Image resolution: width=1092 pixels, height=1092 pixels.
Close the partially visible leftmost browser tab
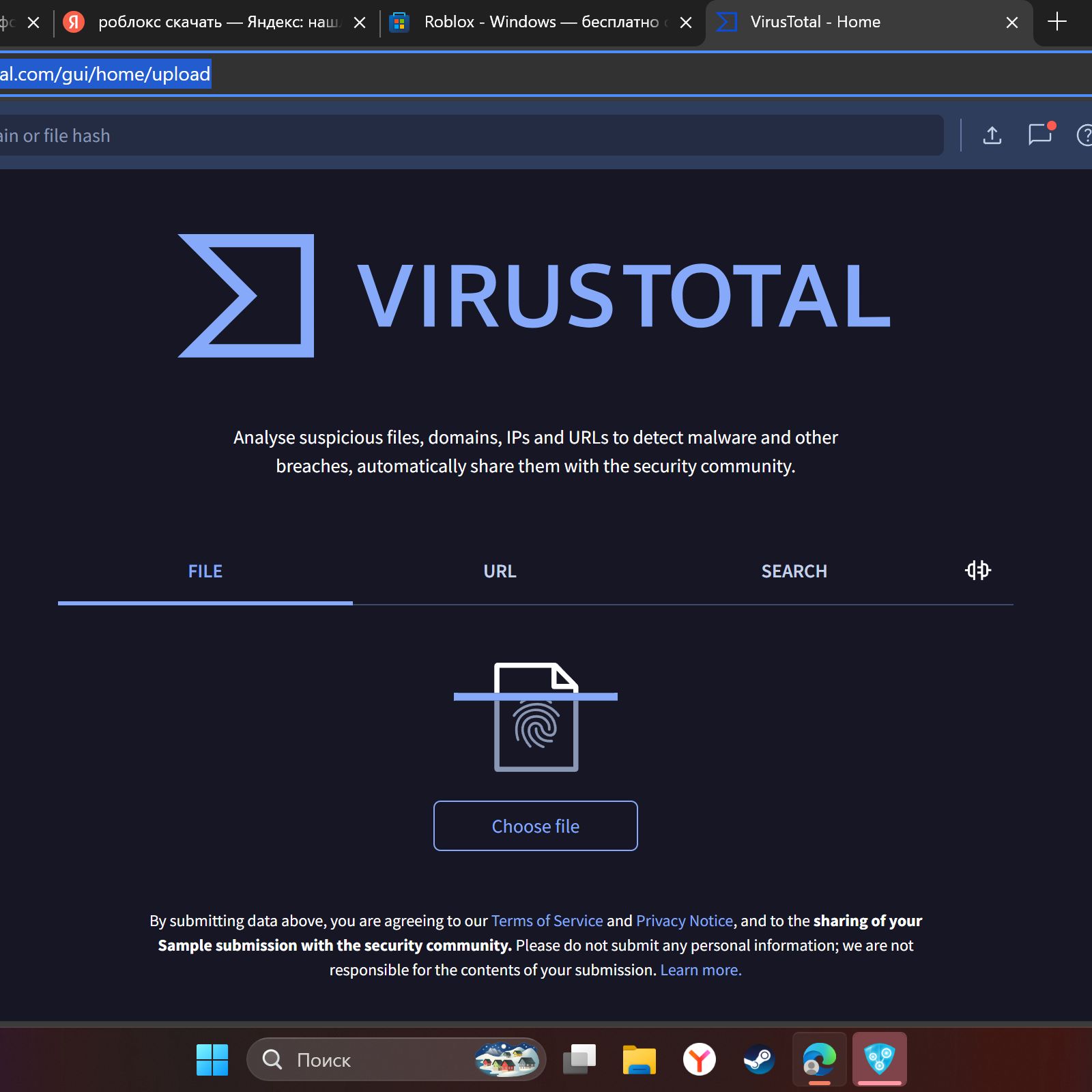[33, 23]
